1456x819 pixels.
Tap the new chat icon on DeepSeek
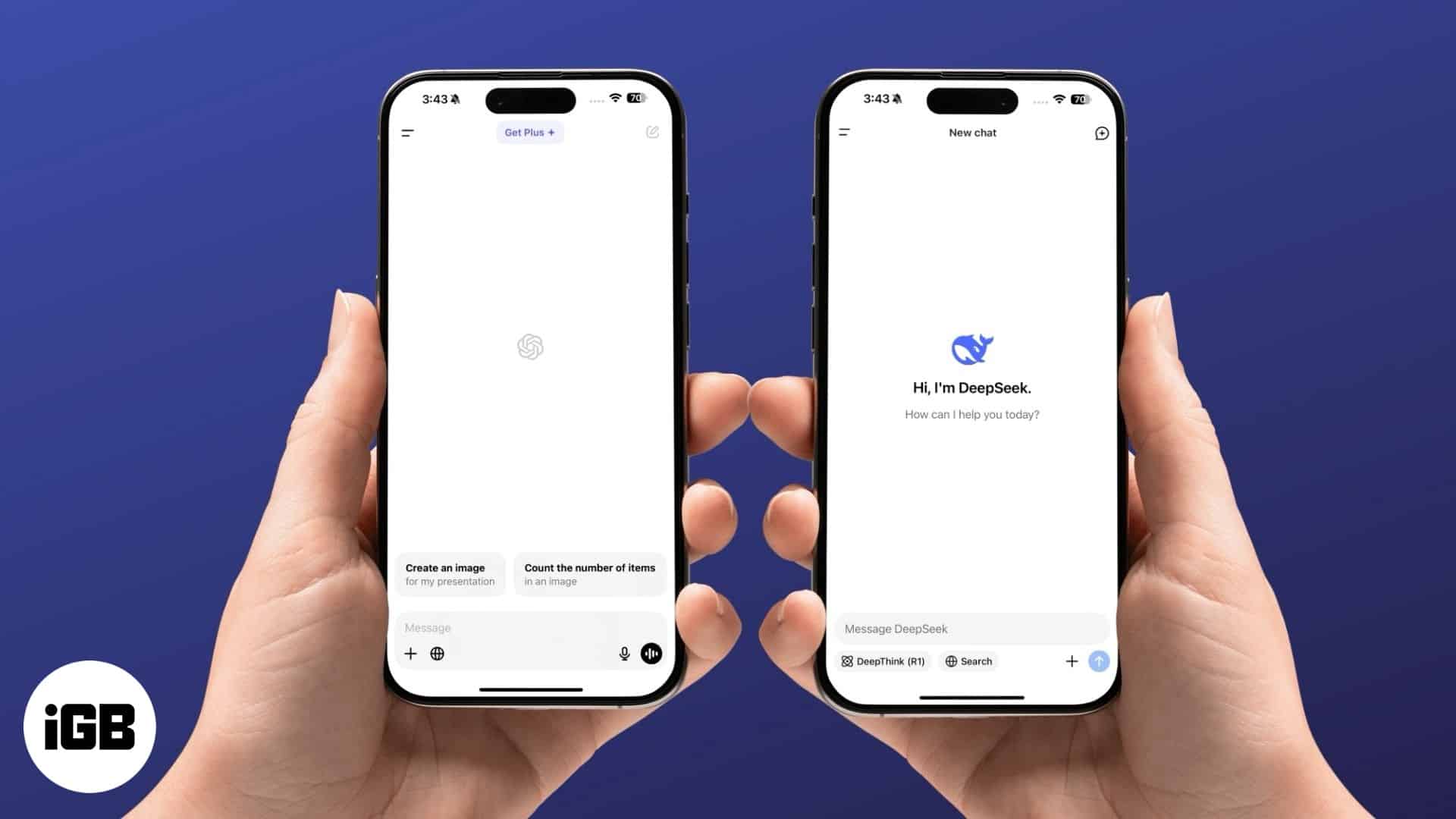1100,133
